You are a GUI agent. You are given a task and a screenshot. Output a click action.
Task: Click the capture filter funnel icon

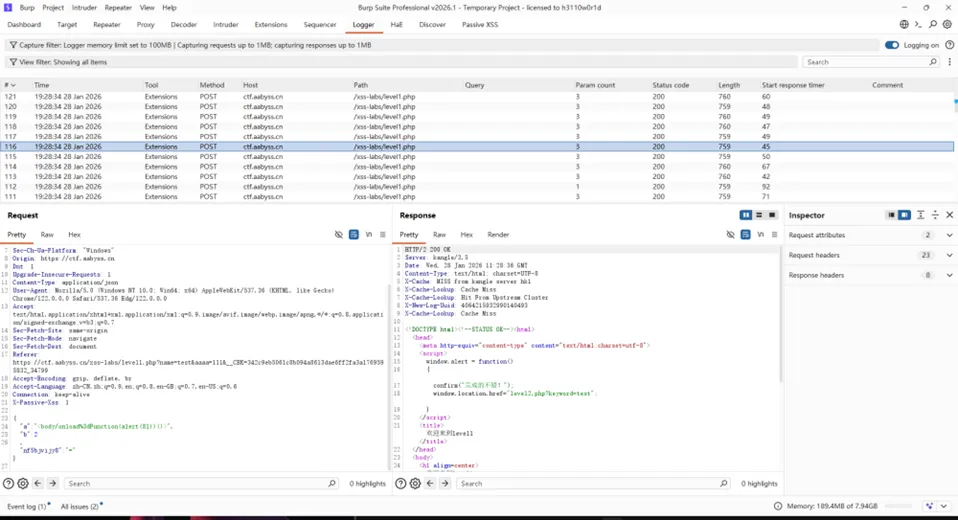click(x=13, y=45)
